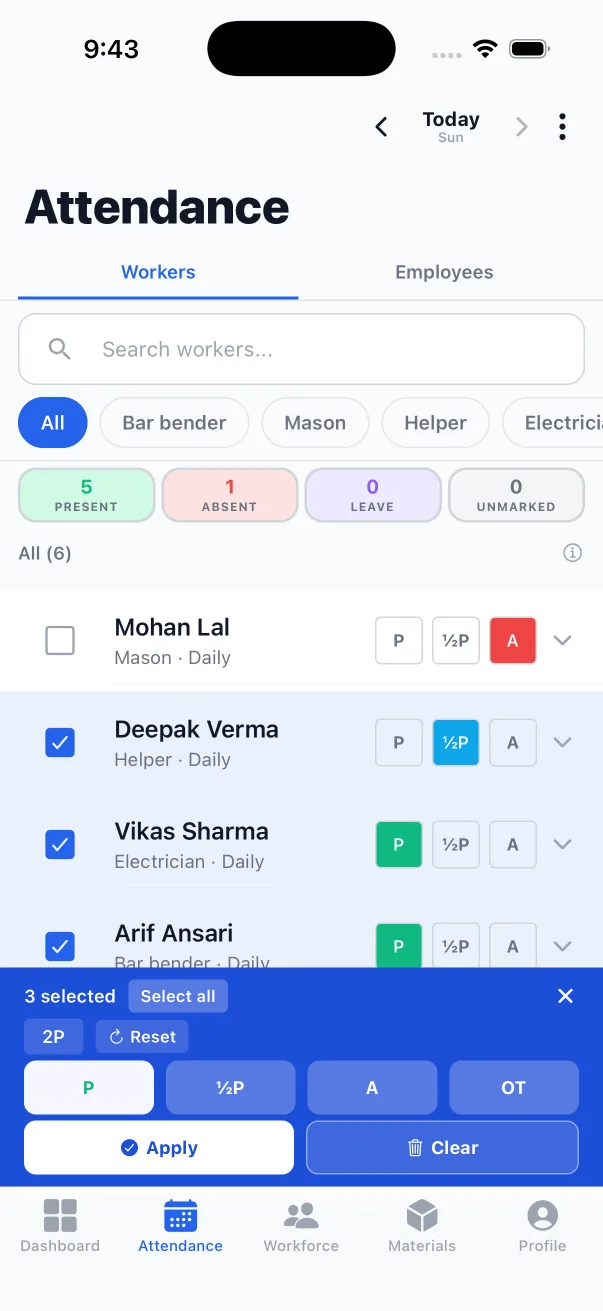Filter workers by Mason chip
This screenshot has height=1311, width=603.
[315, 423]
